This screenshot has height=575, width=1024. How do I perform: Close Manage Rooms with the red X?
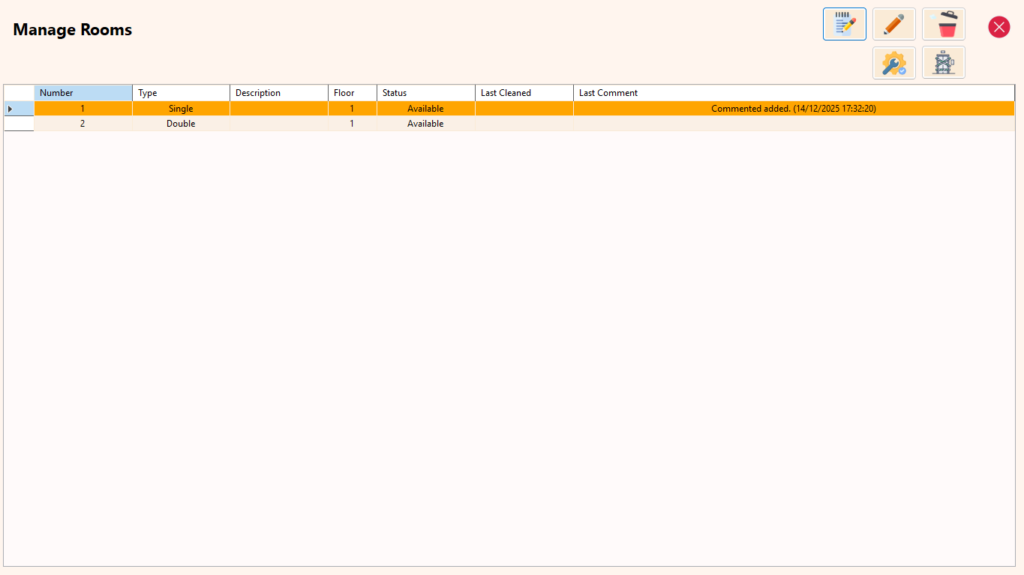coord(999,27)
